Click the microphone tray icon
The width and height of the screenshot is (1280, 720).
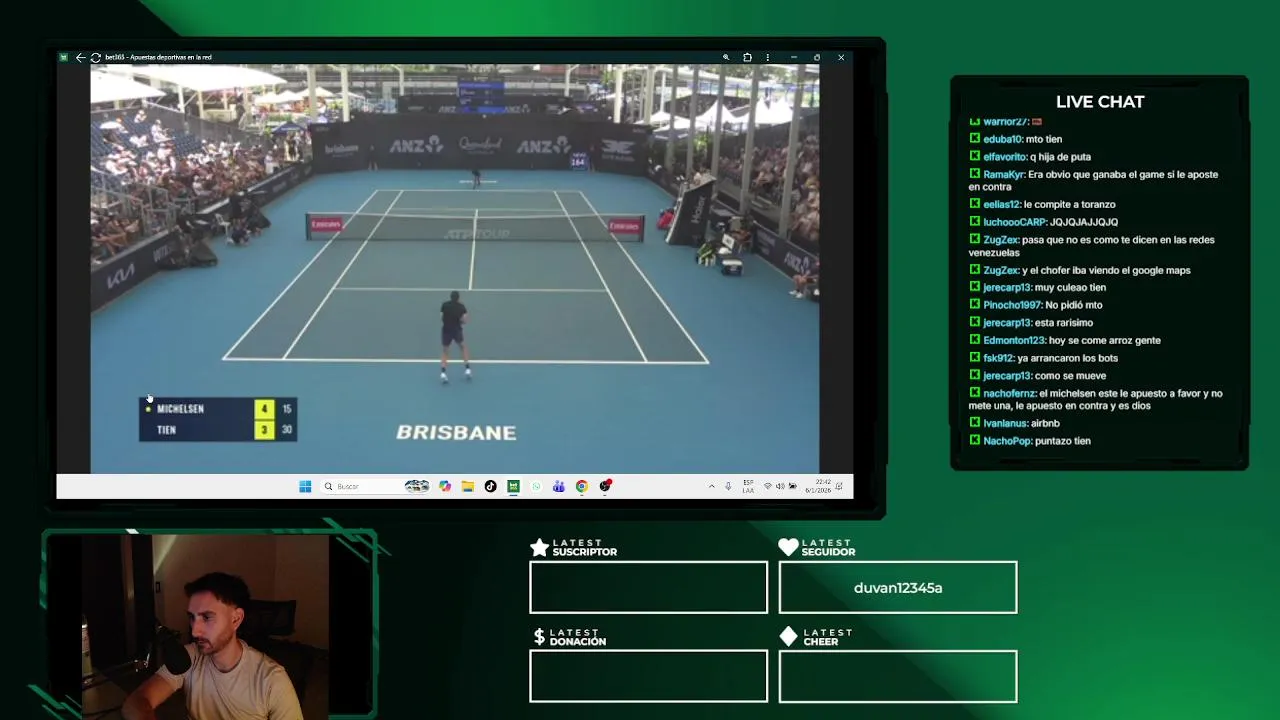(x=728, y=486)
